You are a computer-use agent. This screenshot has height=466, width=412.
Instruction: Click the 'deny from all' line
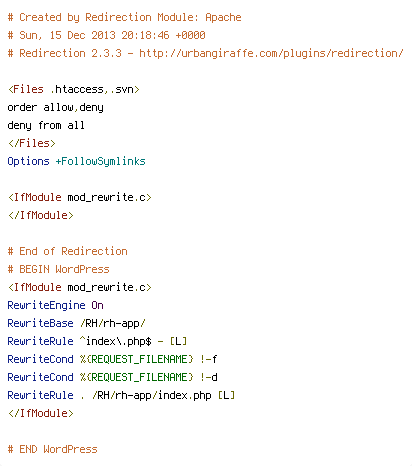pyautogui.click(x=46, y=125)
